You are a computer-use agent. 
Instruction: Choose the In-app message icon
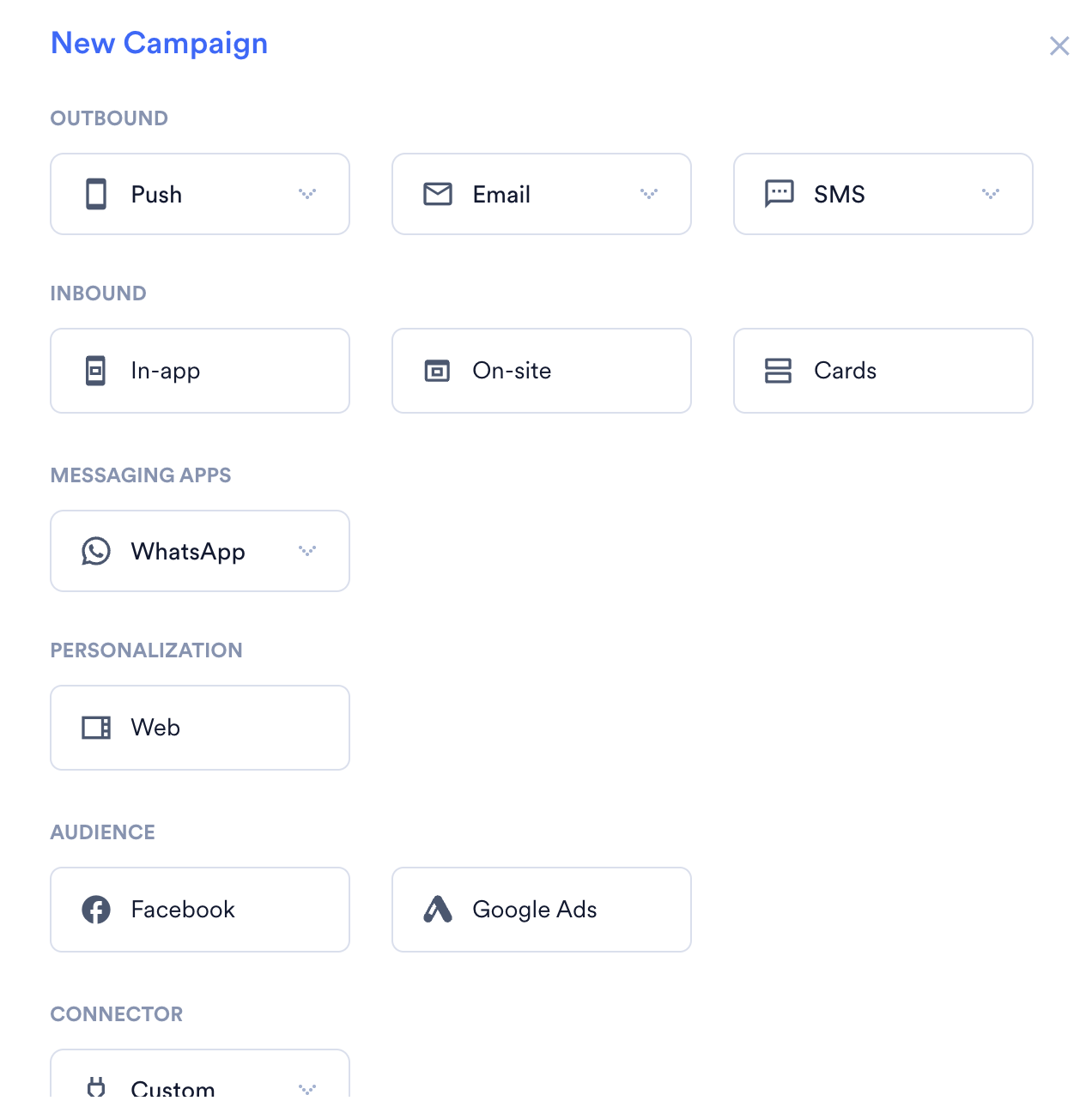[96, 371]
